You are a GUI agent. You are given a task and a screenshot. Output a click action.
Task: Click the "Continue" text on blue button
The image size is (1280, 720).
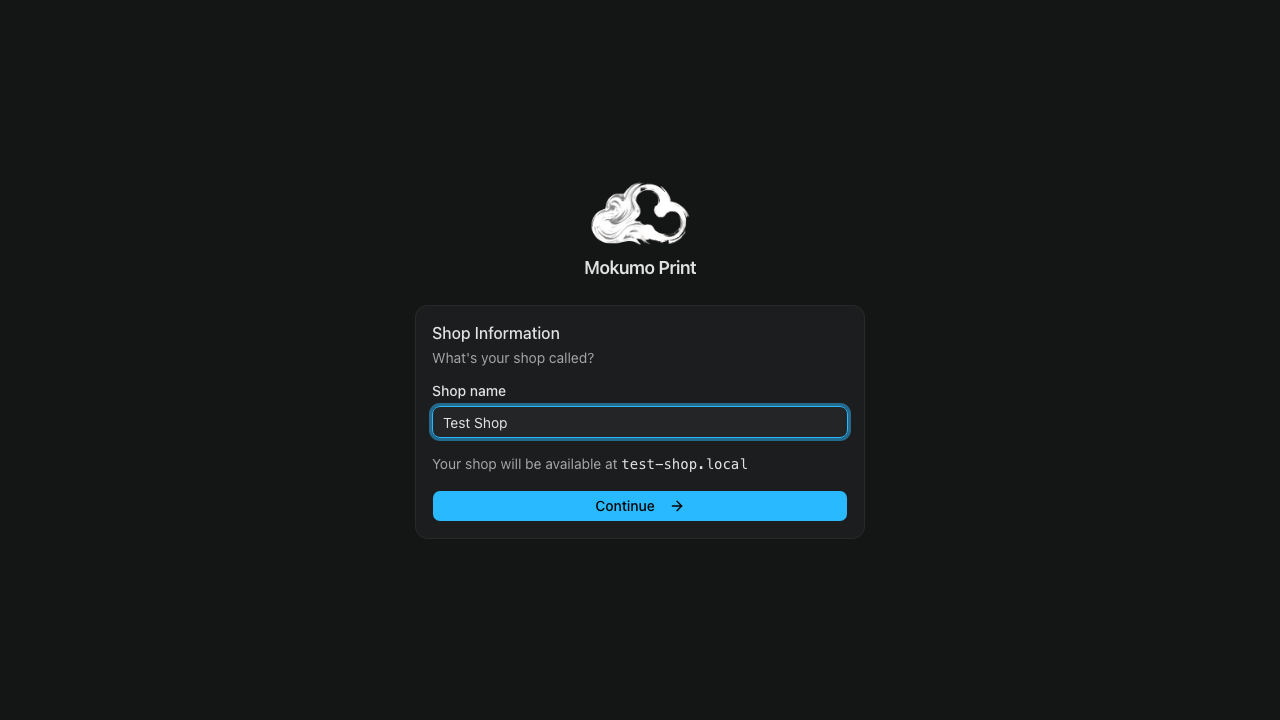(x=624, y=506)
